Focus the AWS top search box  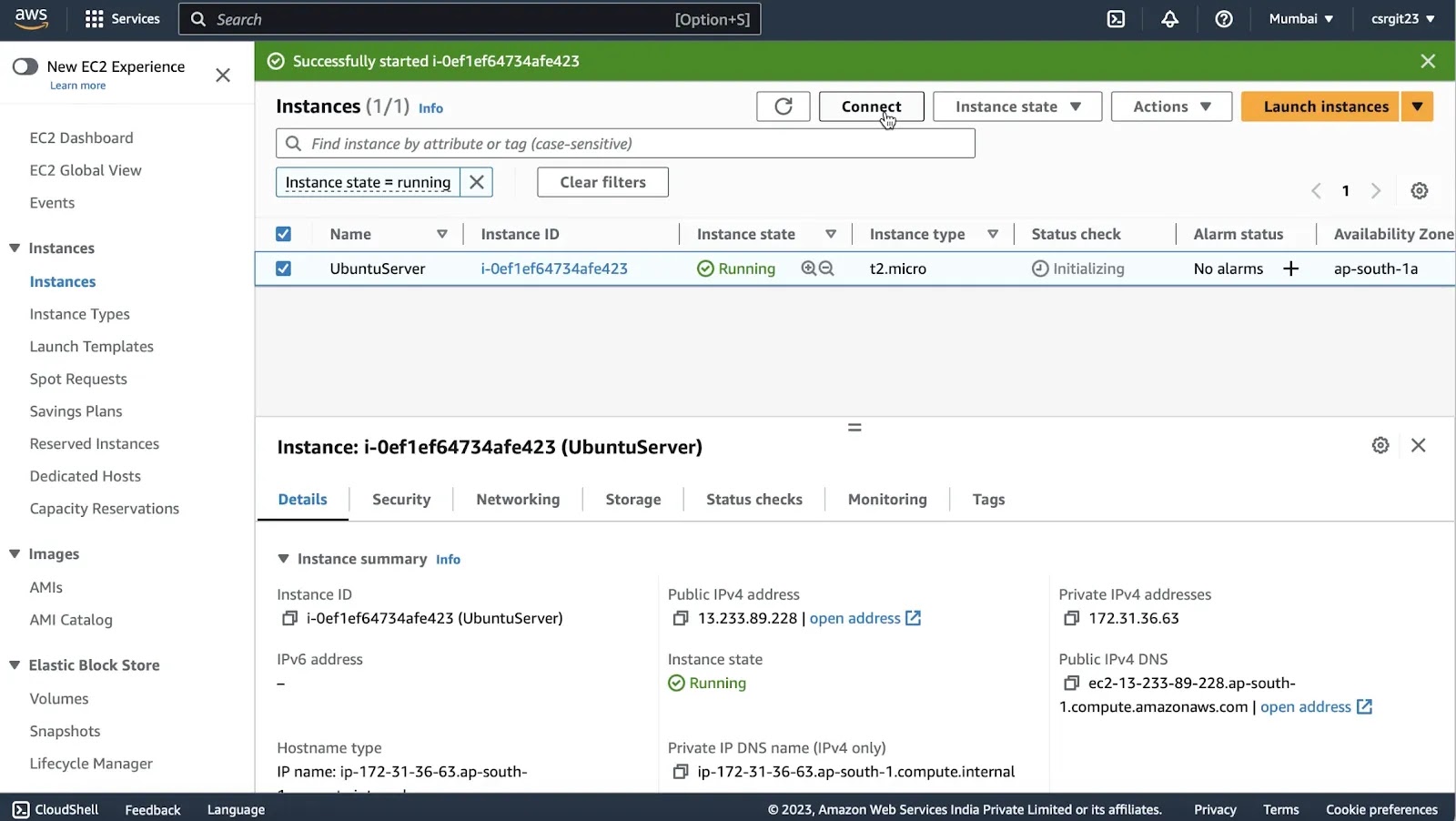click(470, 19)
